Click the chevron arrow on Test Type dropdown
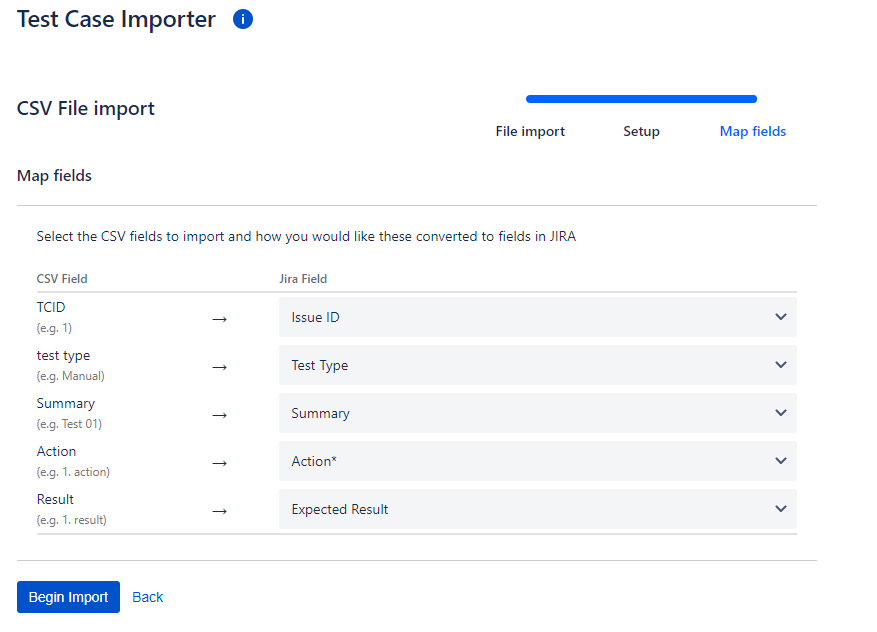Screen dimensions: 877x632 pyautogui.click(x=781, y=365)
